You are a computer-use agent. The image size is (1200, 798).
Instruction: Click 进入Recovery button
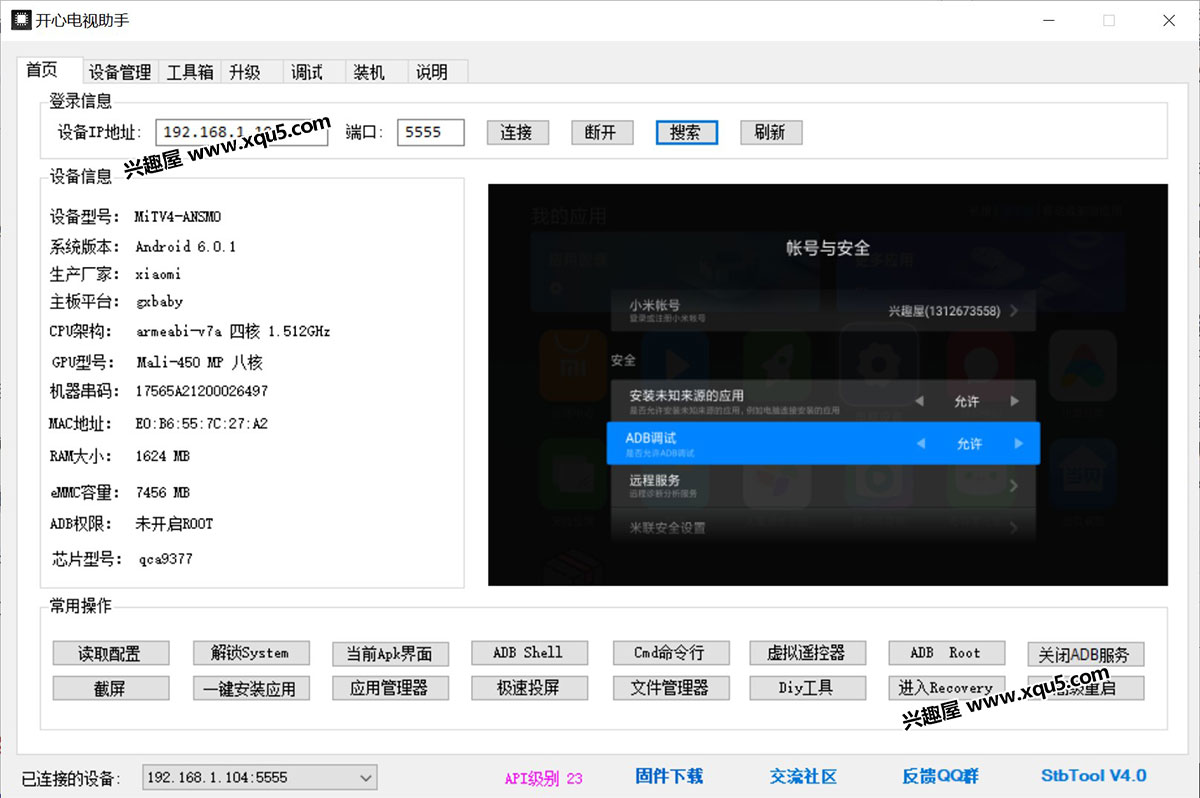tap(946, 688)
